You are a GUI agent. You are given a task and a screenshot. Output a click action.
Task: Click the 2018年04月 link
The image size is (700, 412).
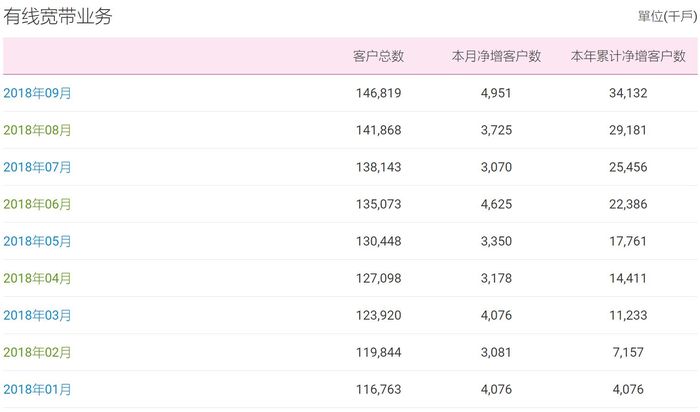click(x=38, y=278)
